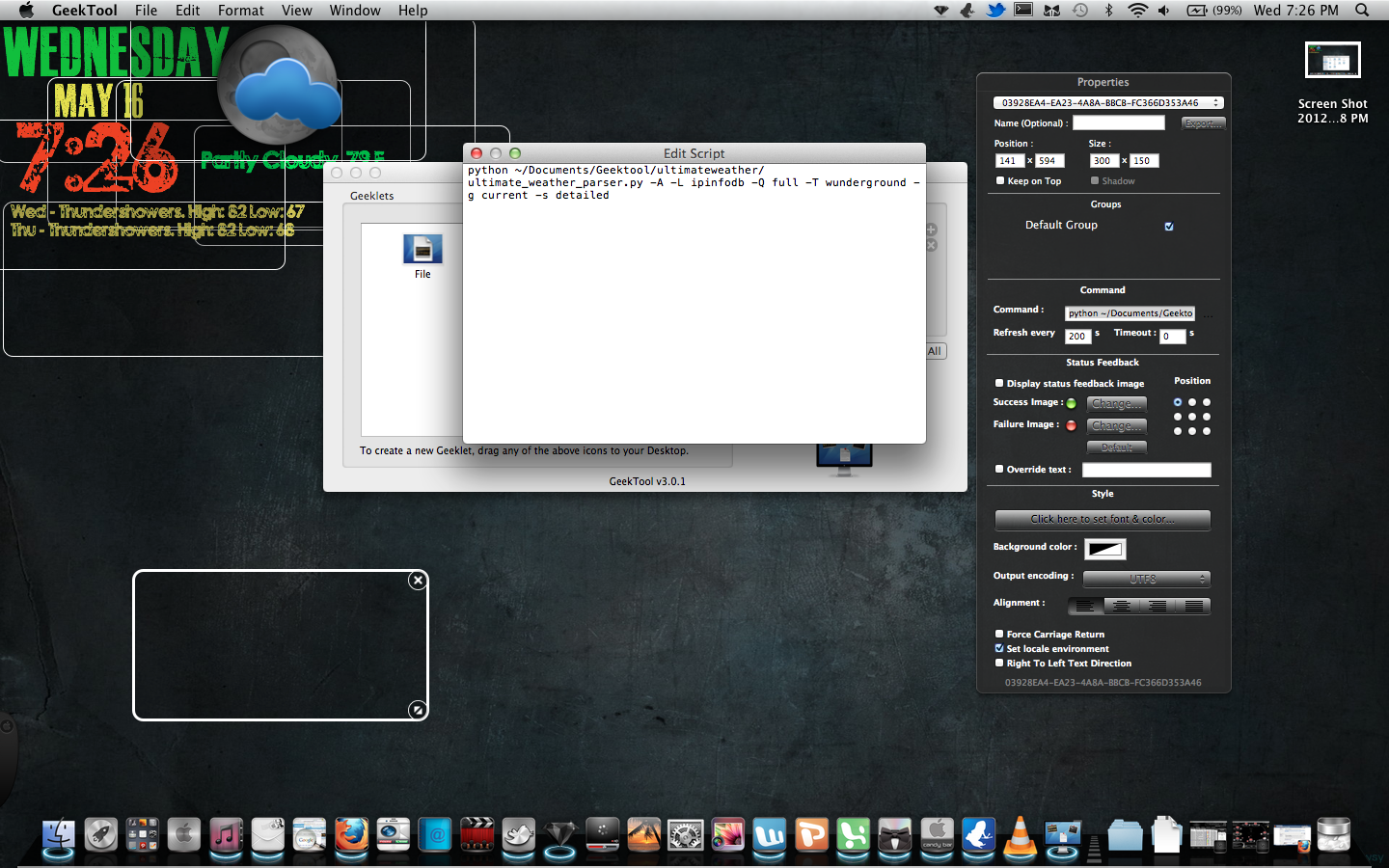The image size is (1389, 868).
Task: Open Launchpad rocket icon in dock
Action: [x=101, y=835]
